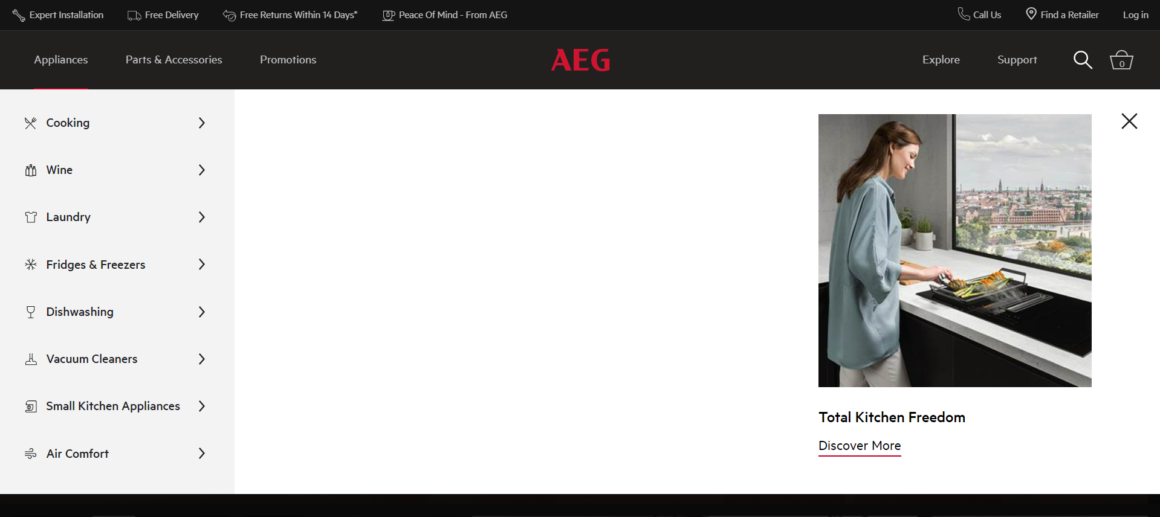Image resolution: width=1160 pixels, height=517 pixels.
Task: Select the Support menu
Action: pos(1017,60)
